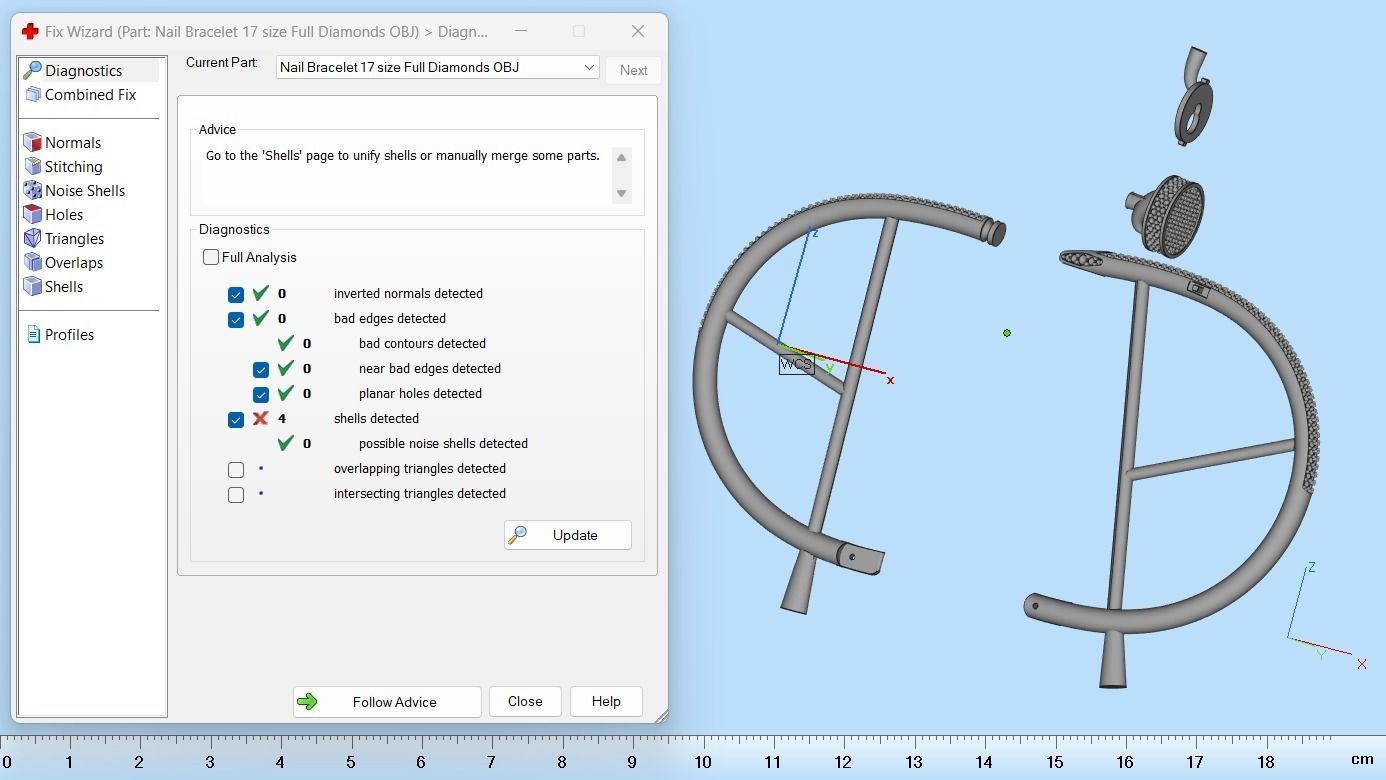Click the magnifier icon on Update button

(x=517, y=535)
